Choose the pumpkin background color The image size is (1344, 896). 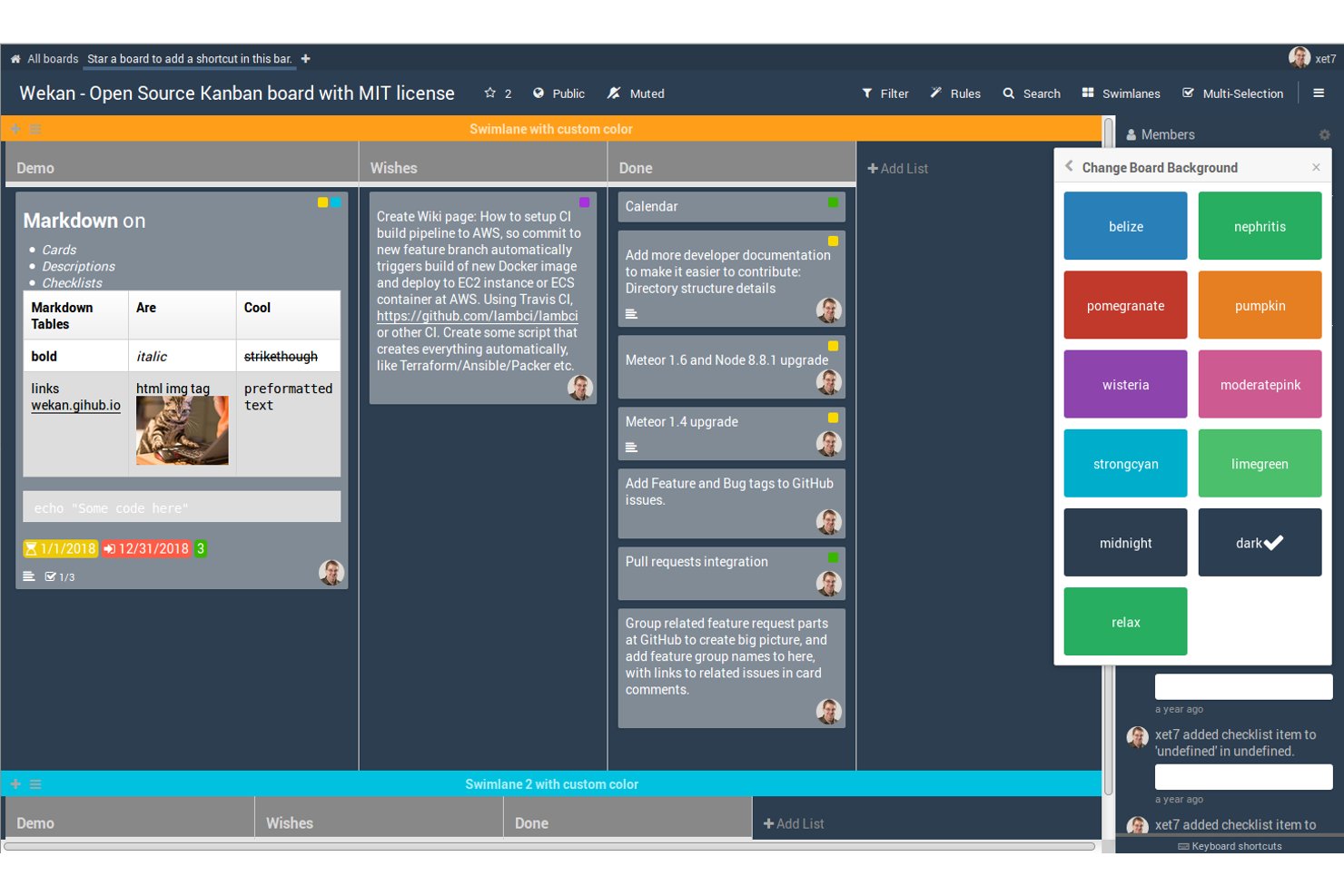(x=1260, y=305)
